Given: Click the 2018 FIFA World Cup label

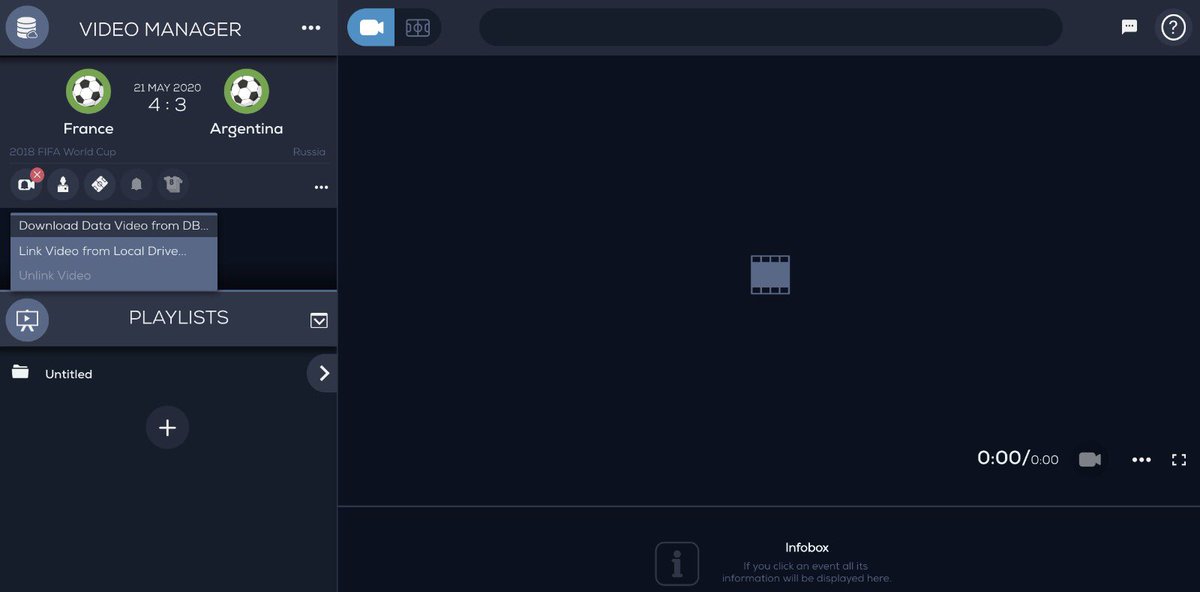Looking at the screenshot, I should pyautogui.click(x=63, y=152).
